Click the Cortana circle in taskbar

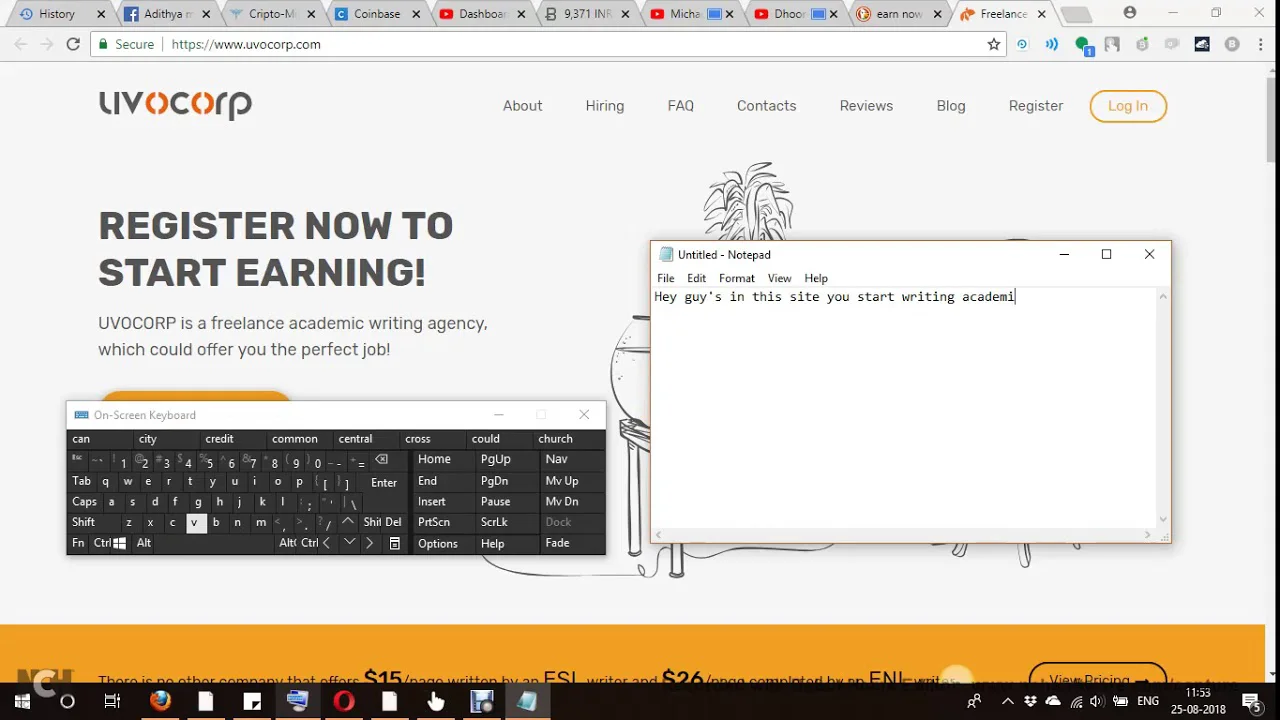pos(67,701)
